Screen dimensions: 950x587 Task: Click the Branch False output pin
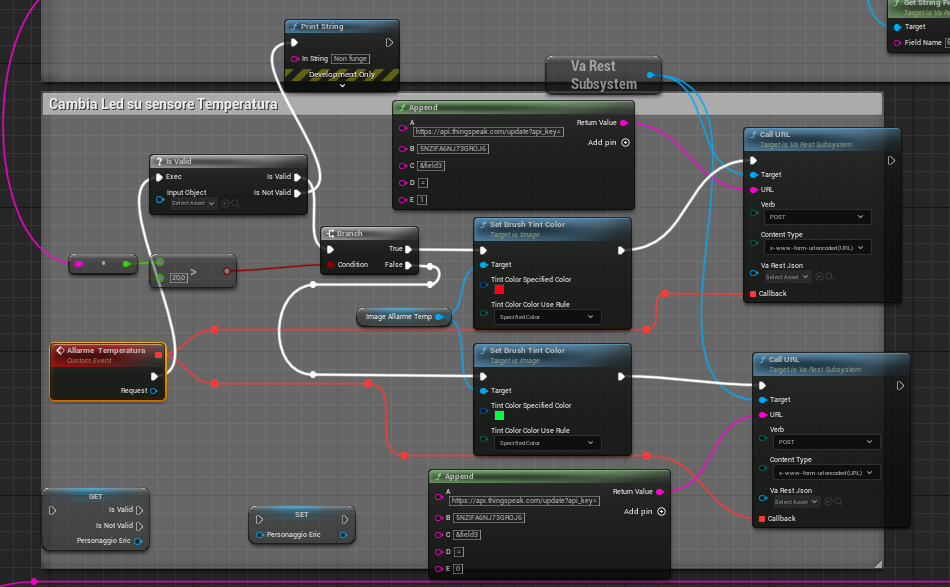[408, 265]
